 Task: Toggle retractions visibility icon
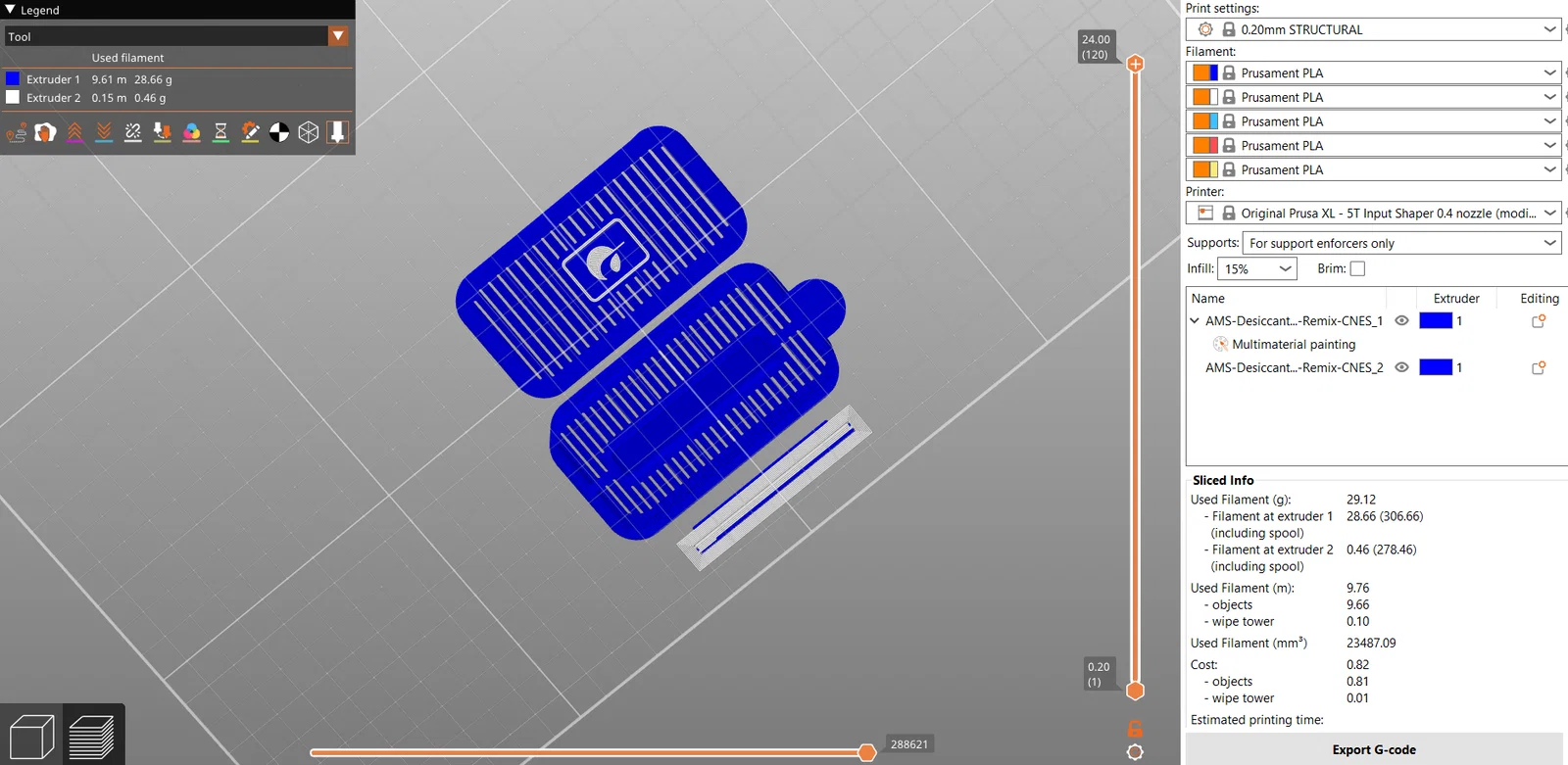(x=74, y=132)
